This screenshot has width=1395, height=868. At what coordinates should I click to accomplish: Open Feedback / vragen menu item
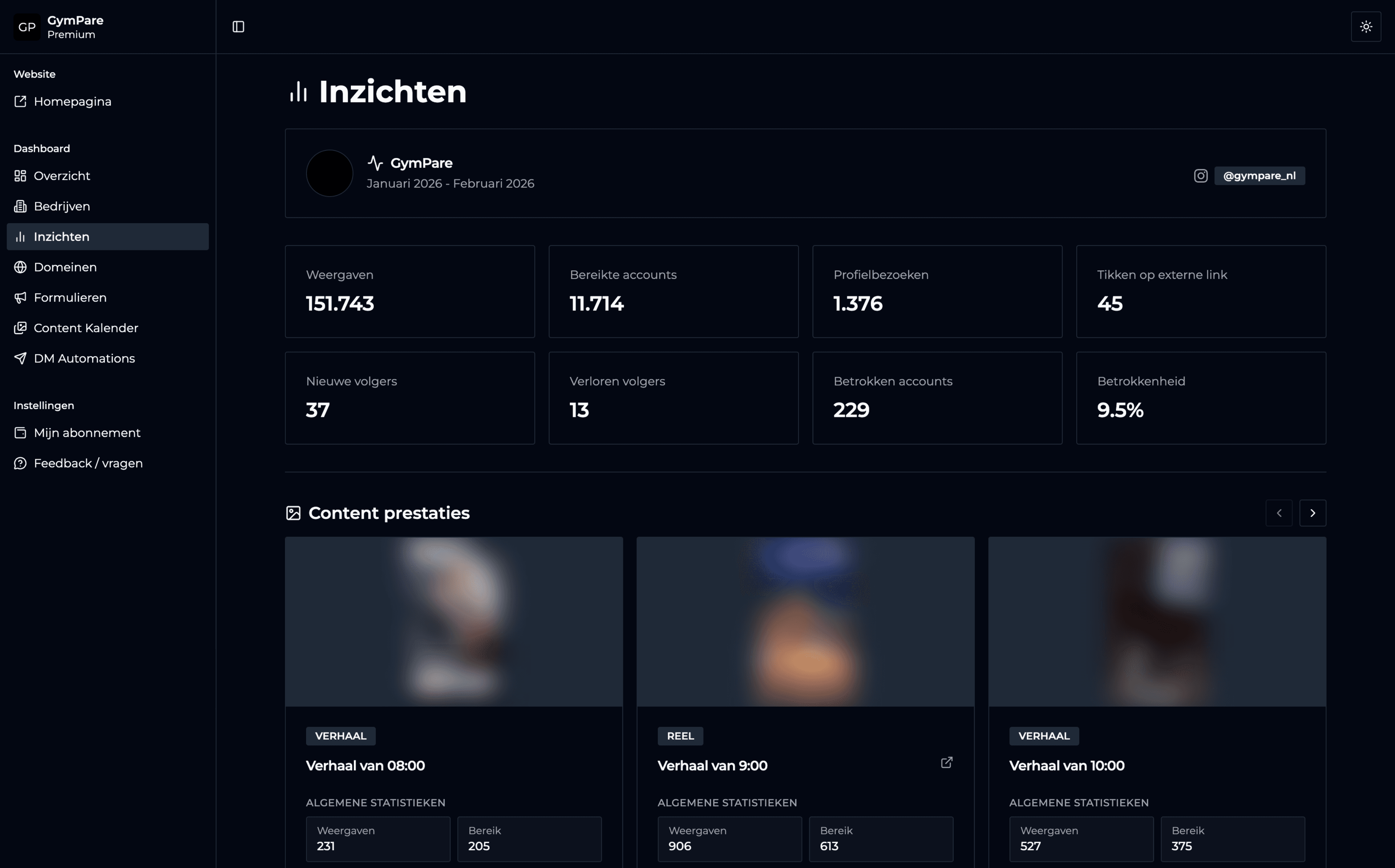point(88,463)
